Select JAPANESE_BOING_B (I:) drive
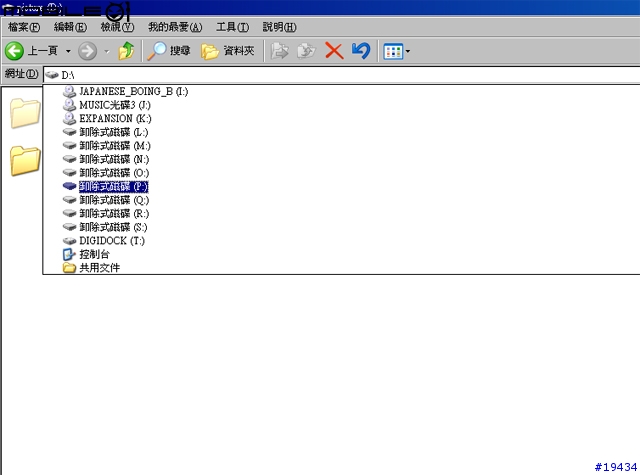 [x=133, y=91]
